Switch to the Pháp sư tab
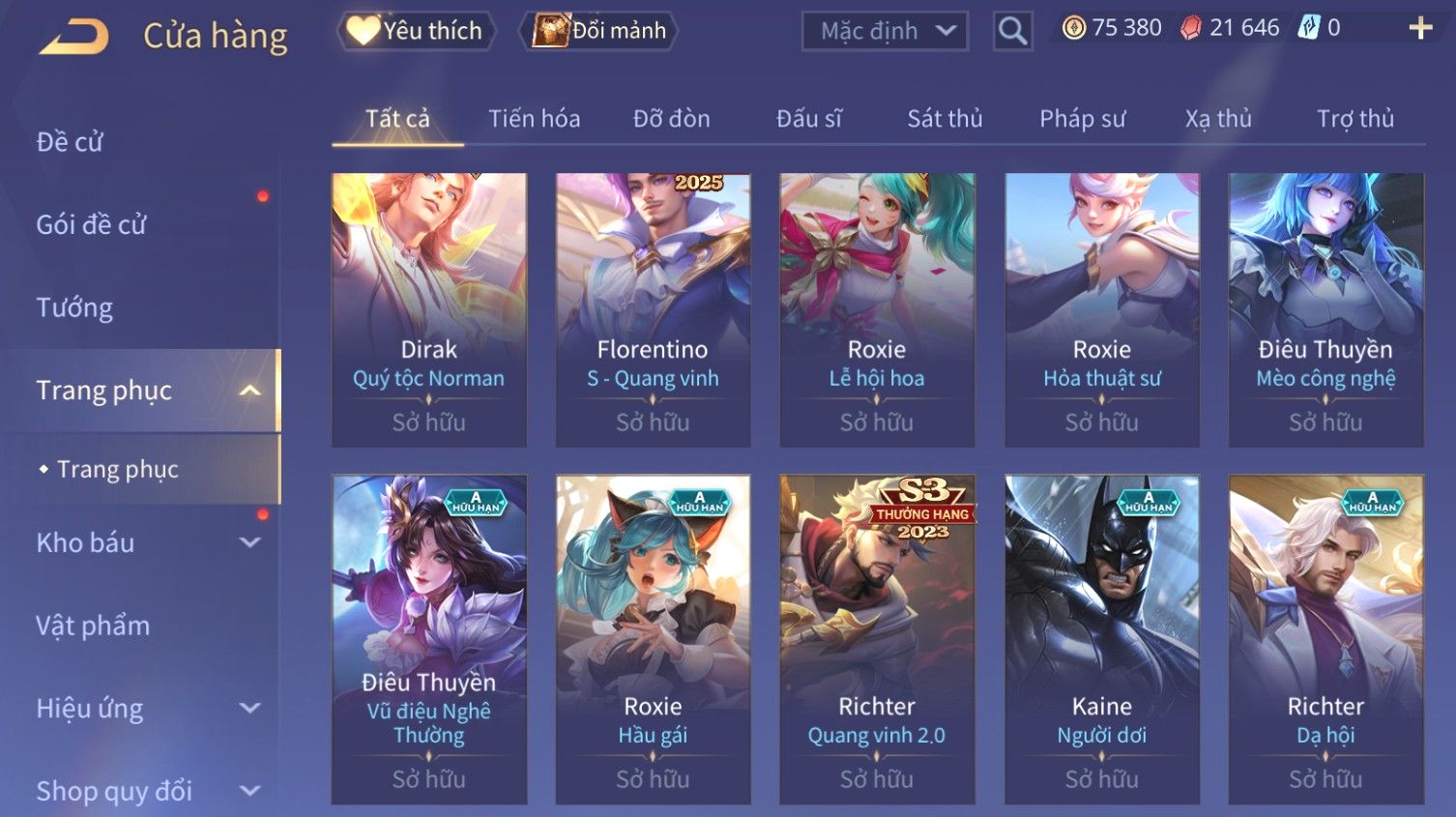The width and height of the screenshot is (1456, 817). 1082,119
